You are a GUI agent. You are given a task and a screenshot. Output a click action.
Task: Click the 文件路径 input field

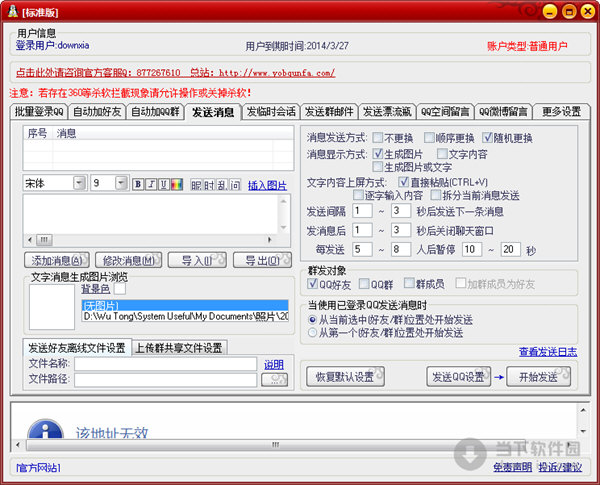click(x=166, y=380)
